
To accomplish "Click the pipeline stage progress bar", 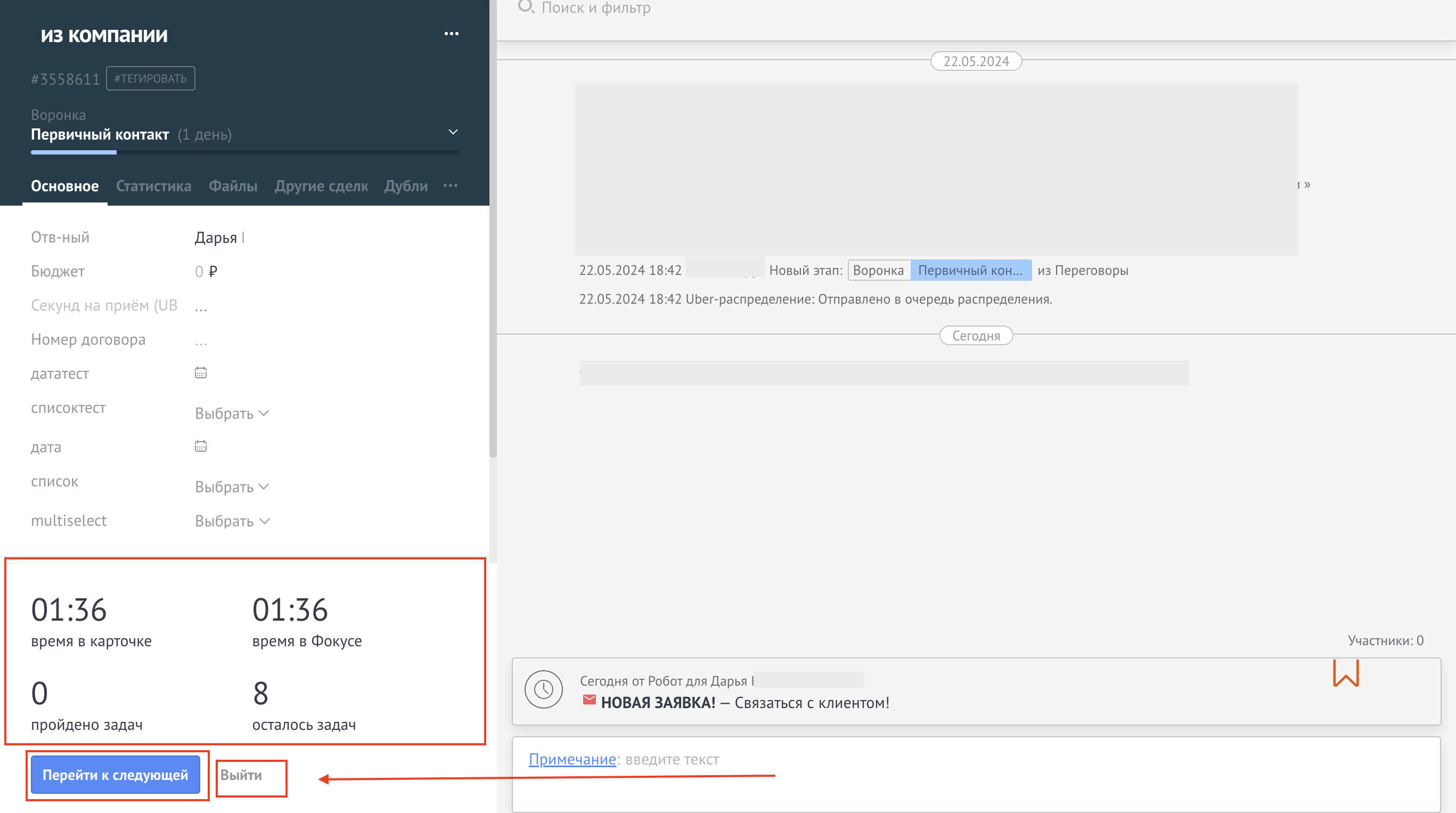I will (x=244, y=152).
